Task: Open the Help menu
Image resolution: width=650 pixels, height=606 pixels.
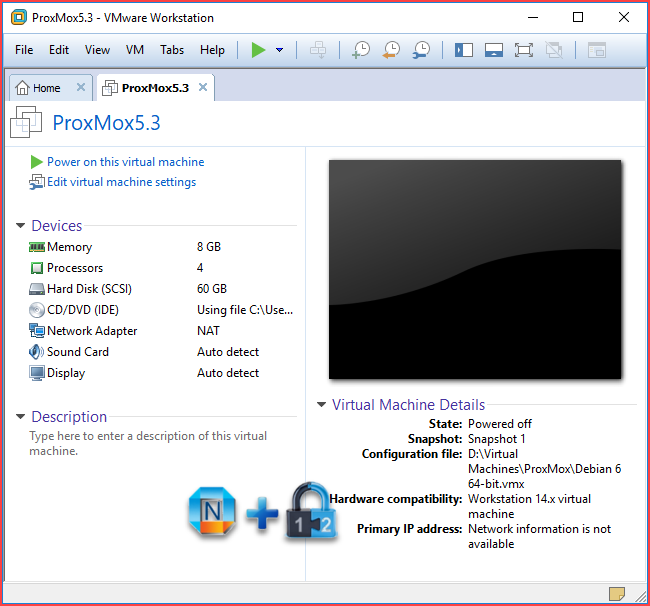Action: [x=212, y=50]
